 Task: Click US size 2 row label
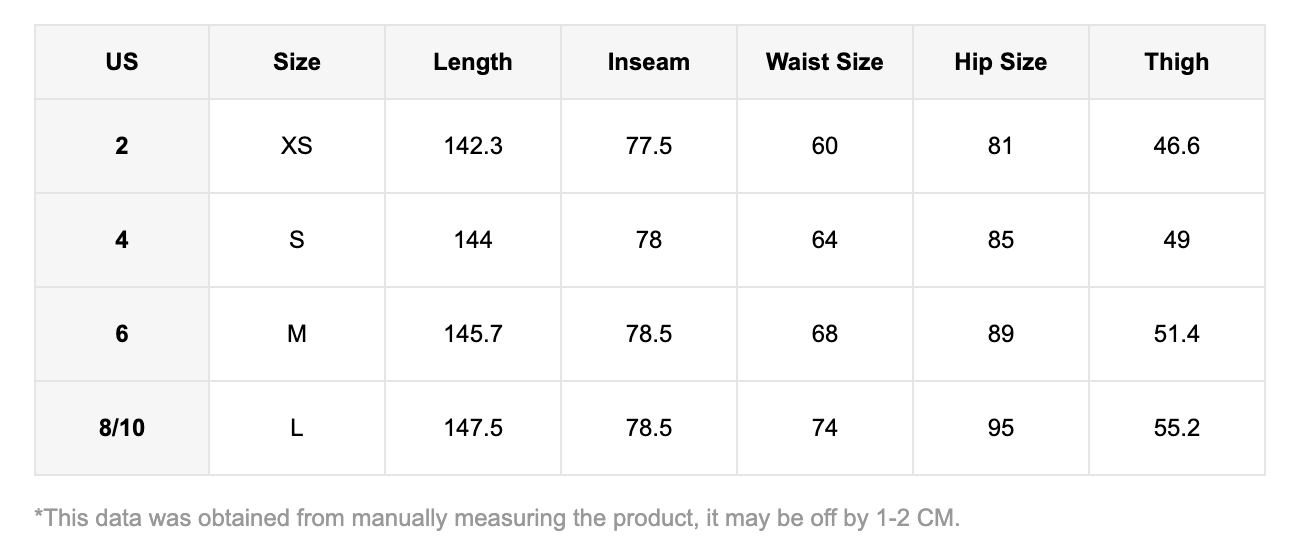pyautogui.click(x=122, y=146)
